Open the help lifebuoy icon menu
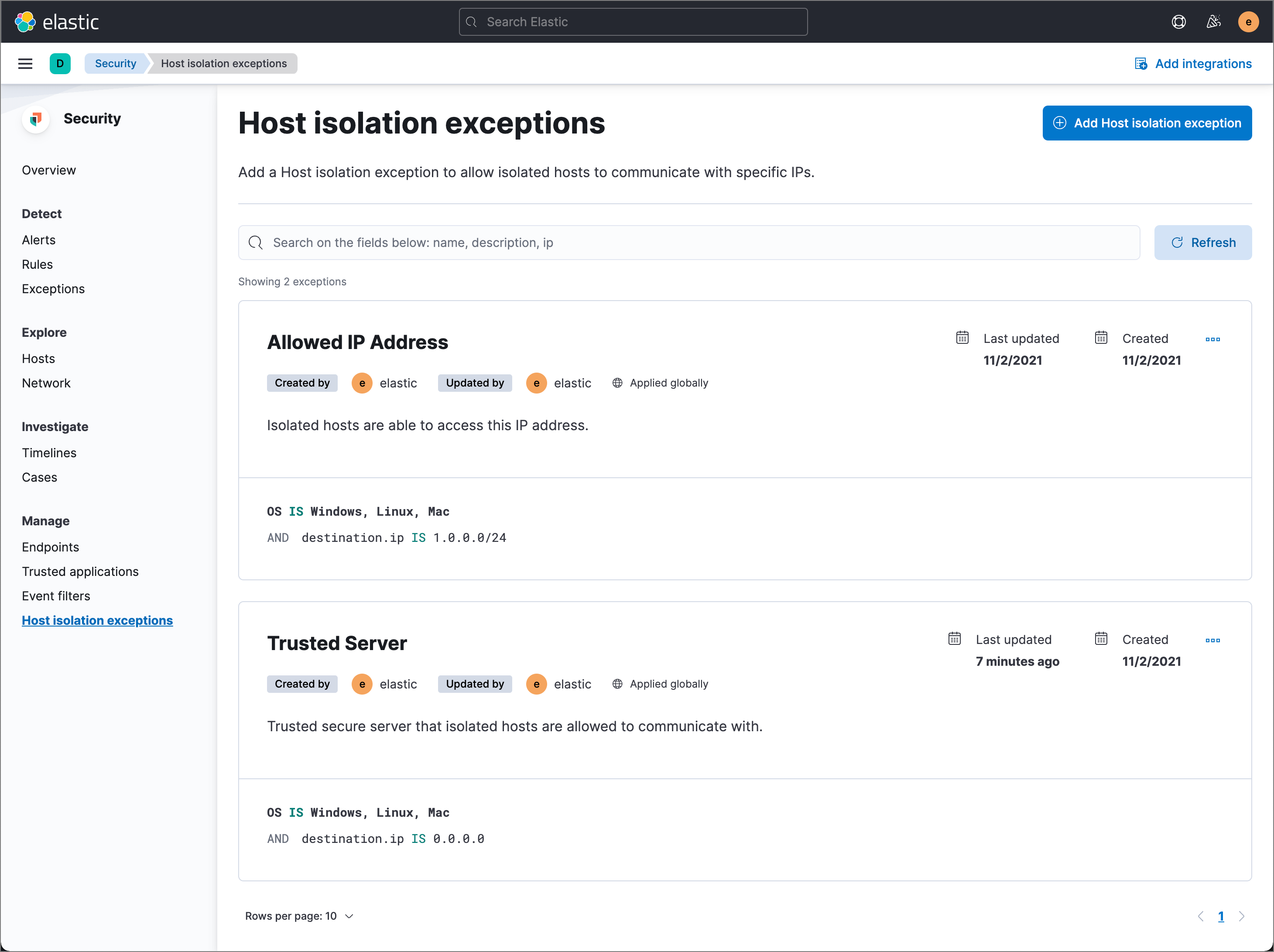Image resolution: width=1274 pixels, height=952 pixels. click(x=1178, y=22)
